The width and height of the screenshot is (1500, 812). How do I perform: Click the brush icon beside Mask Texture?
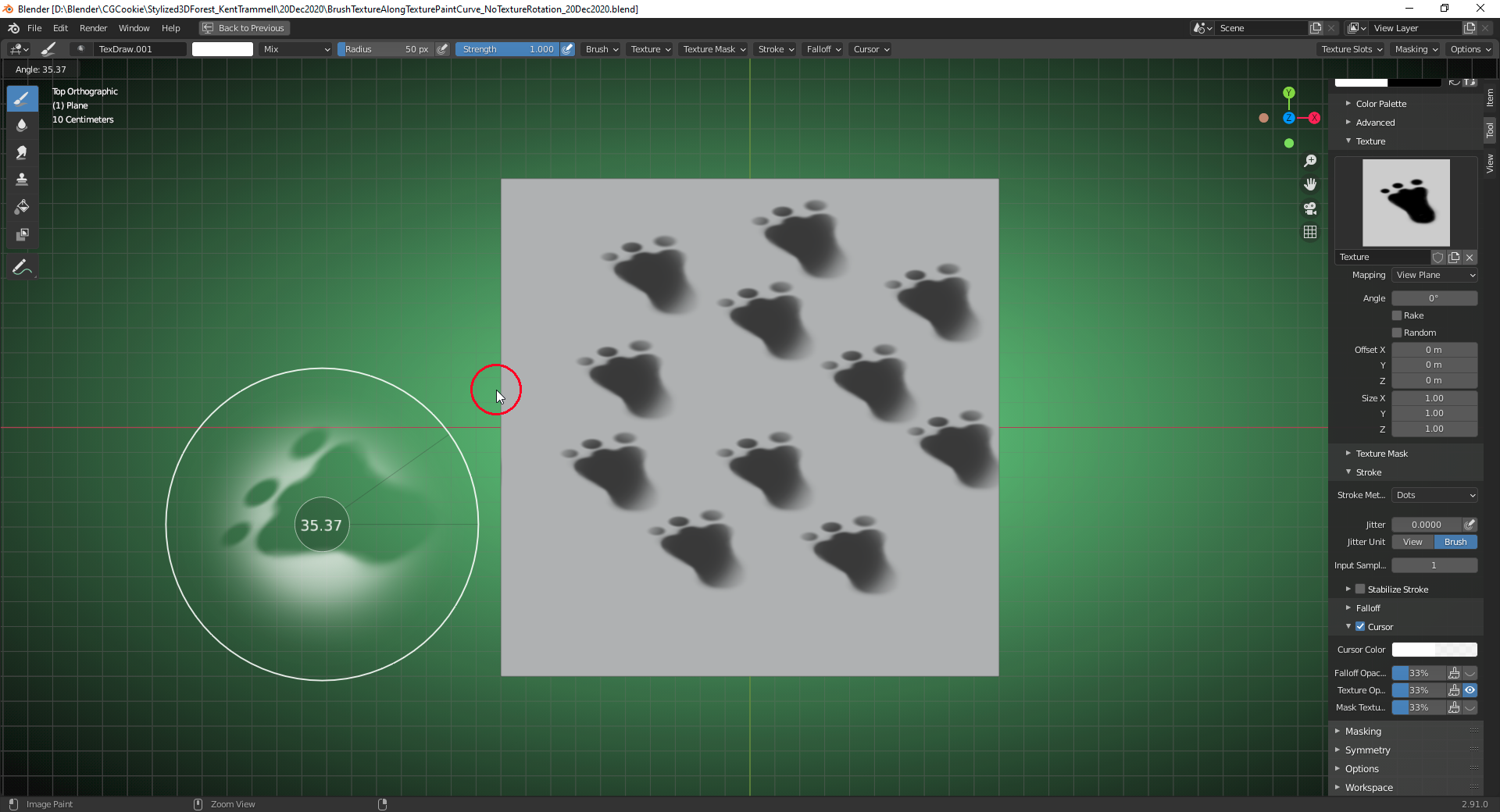tap(1454, 707)
